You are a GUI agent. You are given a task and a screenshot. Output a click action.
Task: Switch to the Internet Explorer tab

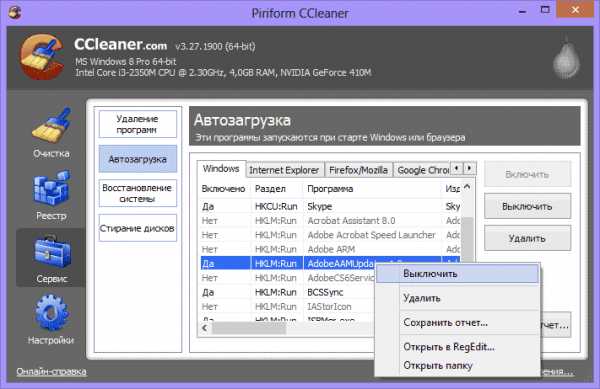[x=284, y=170]
